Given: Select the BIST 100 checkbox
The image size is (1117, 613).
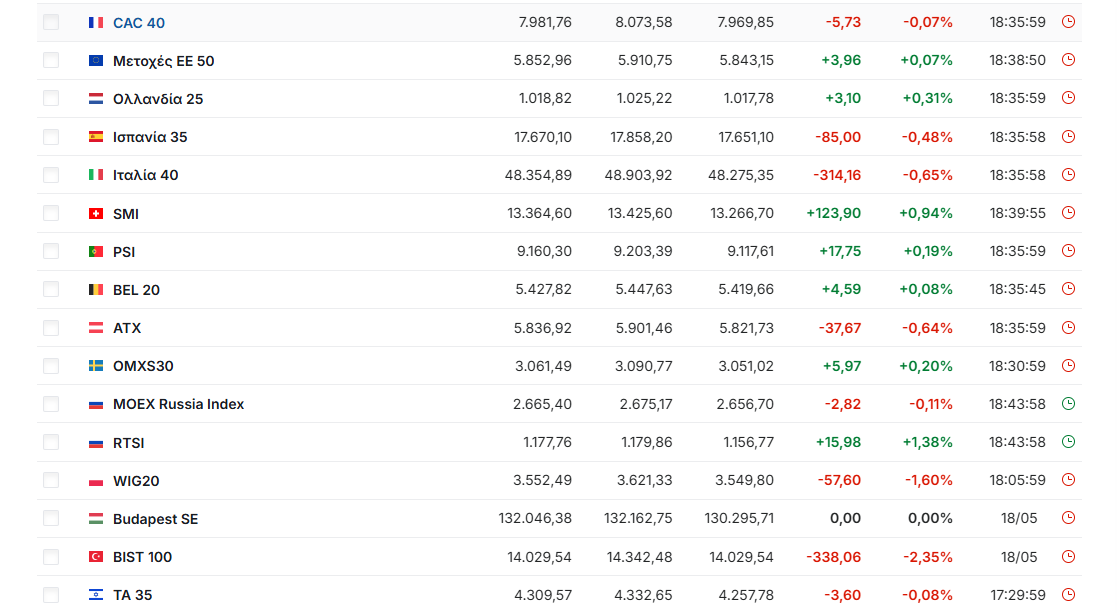Looking at the screenshot, I should tap(51, 557).
